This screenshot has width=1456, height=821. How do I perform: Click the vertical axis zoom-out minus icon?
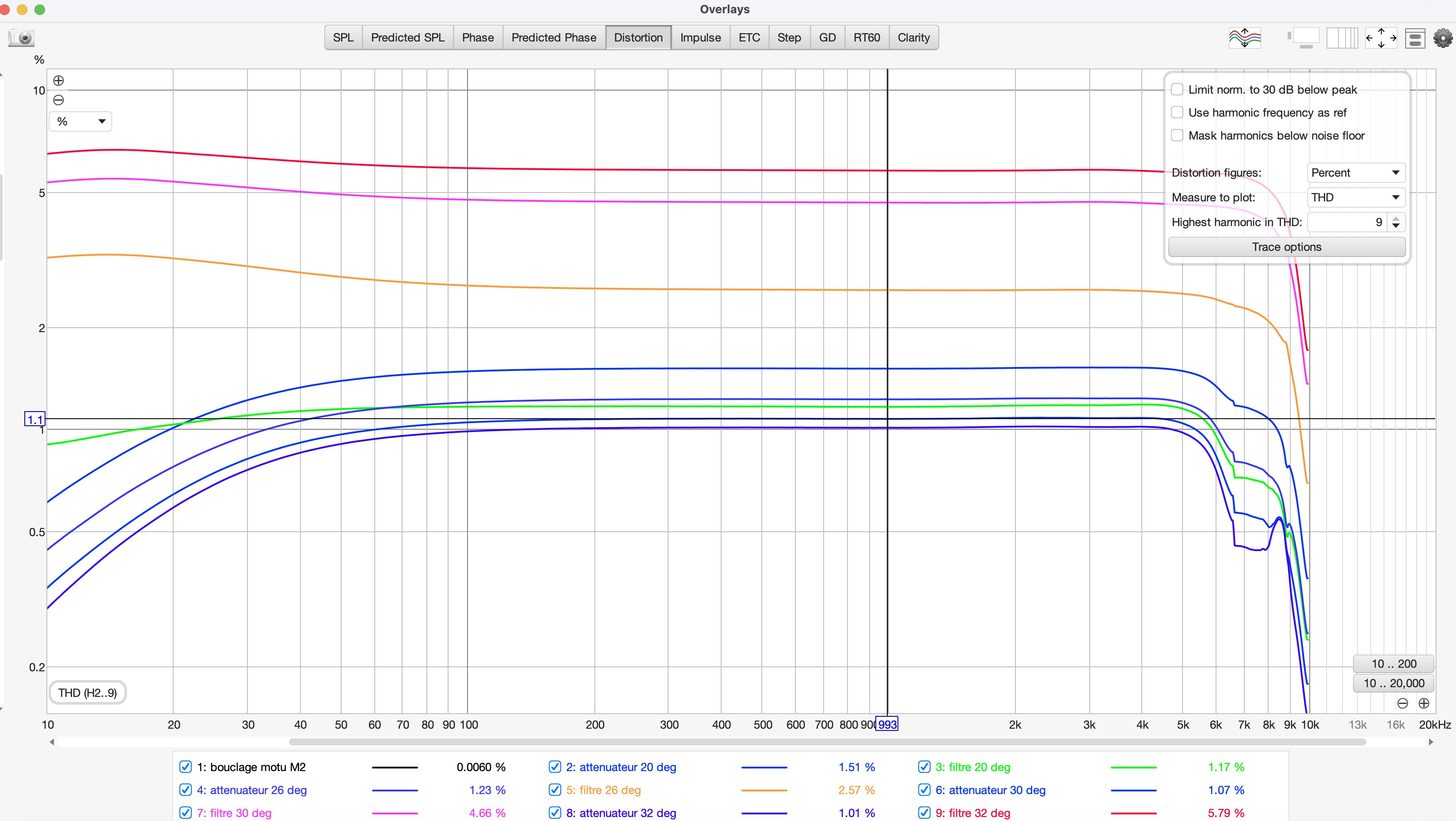[58, 100]
